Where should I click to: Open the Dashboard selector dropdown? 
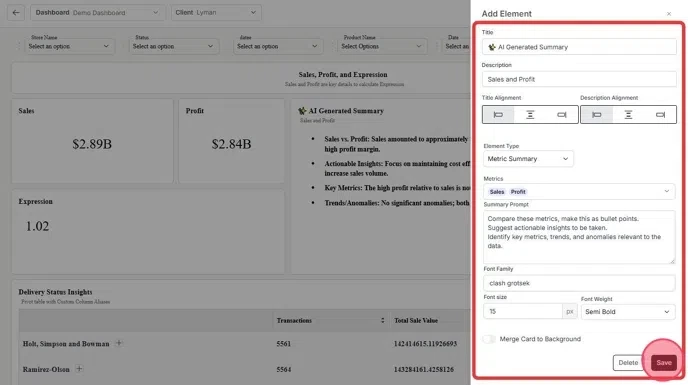point(97,13)
